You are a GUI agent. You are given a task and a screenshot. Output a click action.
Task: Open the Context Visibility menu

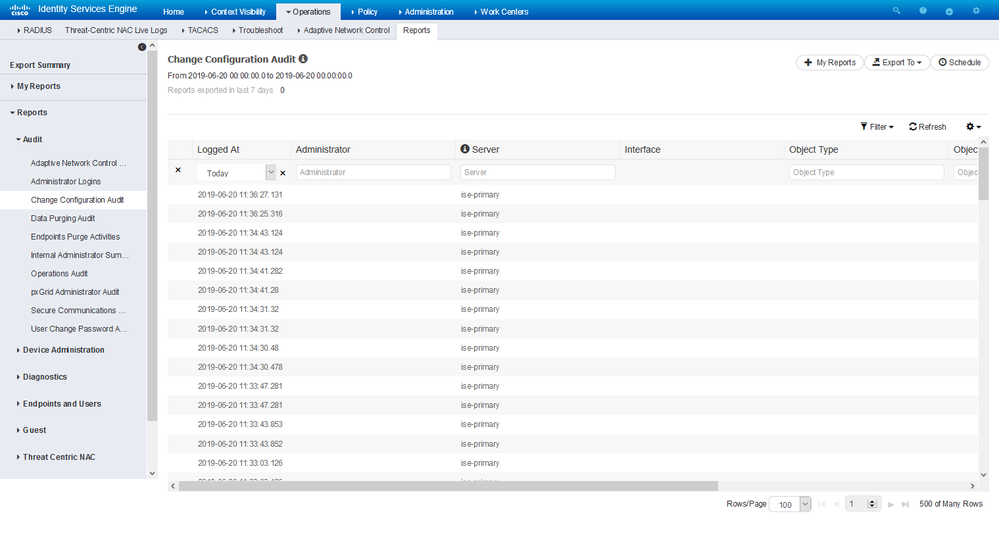(235, 11)
